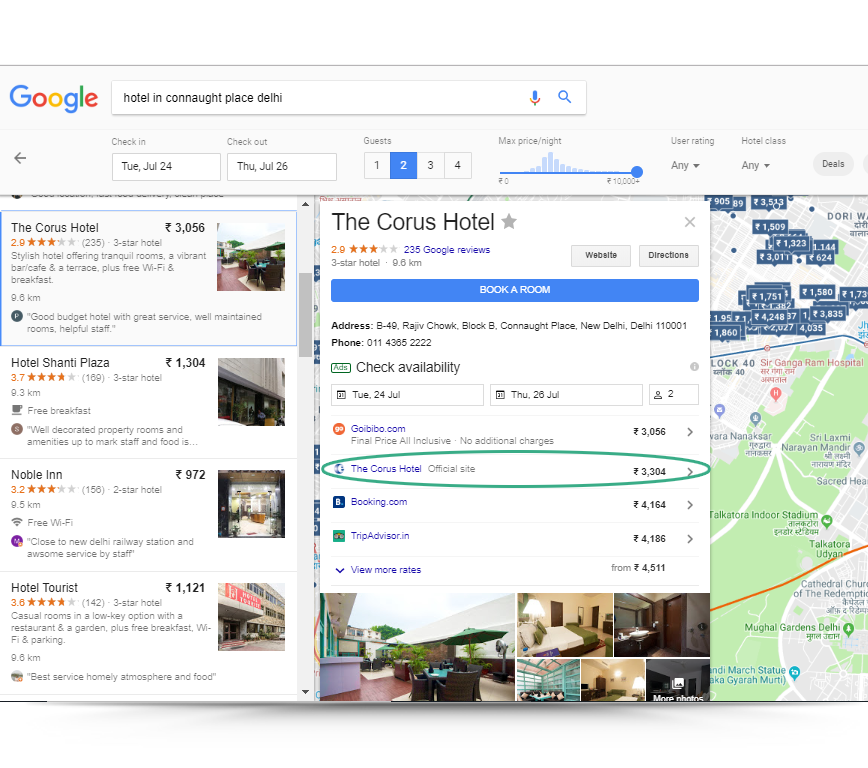Open availability date Tue, 24 Jul
This screenshot has height=768, width=868.
[407, 395]
